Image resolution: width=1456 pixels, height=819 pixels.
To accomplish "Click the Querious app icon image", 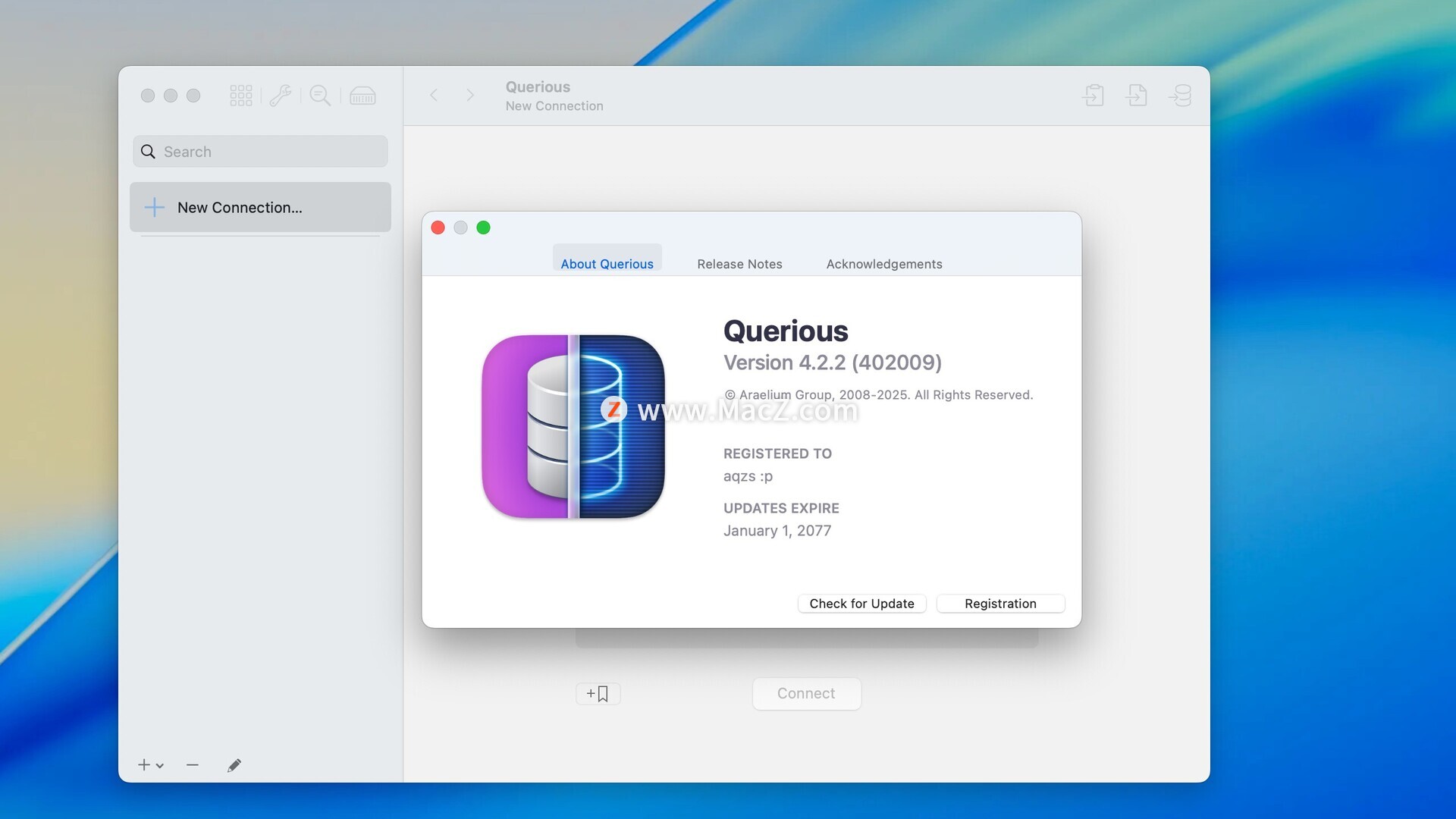I will 573,427.
